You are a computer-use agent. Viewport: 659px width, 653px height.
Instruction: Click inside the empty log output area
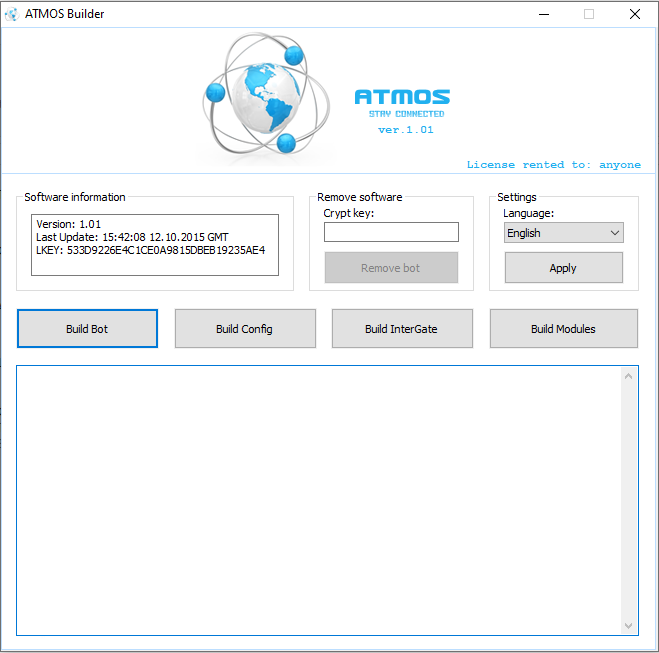(319, 500)
